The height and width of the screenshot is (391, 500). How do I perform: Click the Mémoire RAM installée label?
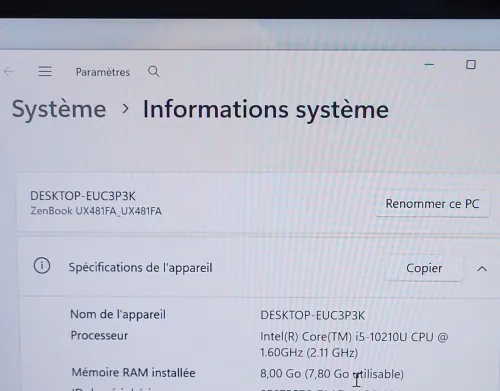[133, 372]
